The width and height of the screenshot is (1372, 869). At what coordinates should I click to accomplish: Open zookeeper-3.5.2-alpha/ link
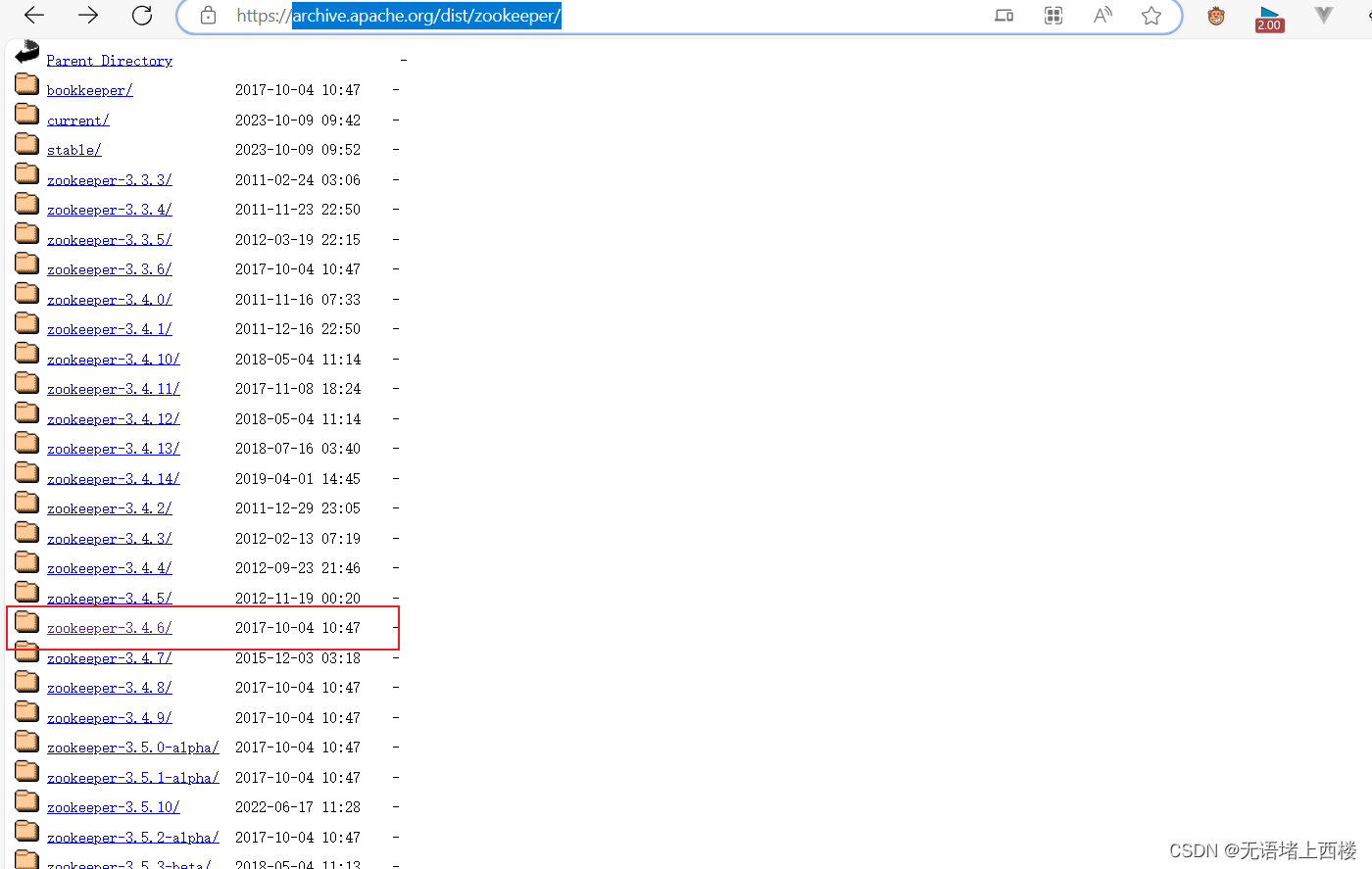point(133,838)
